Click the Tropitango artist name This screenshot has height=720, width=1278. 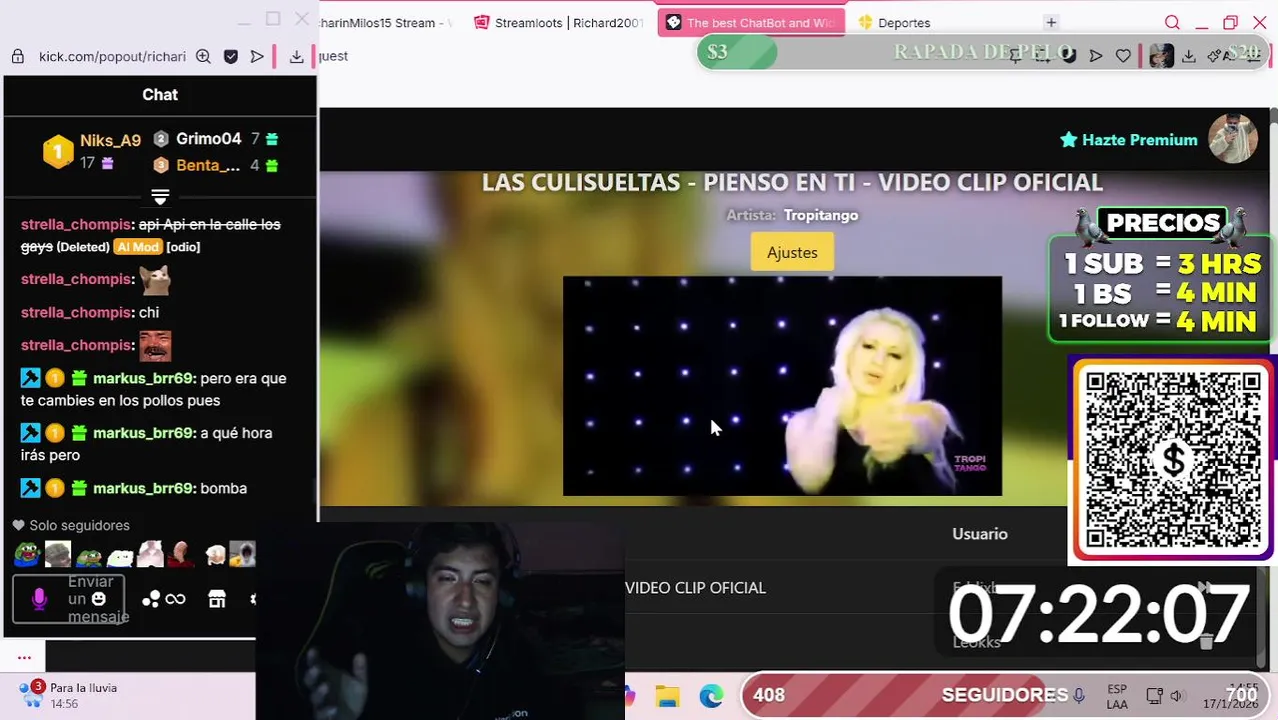821,215
